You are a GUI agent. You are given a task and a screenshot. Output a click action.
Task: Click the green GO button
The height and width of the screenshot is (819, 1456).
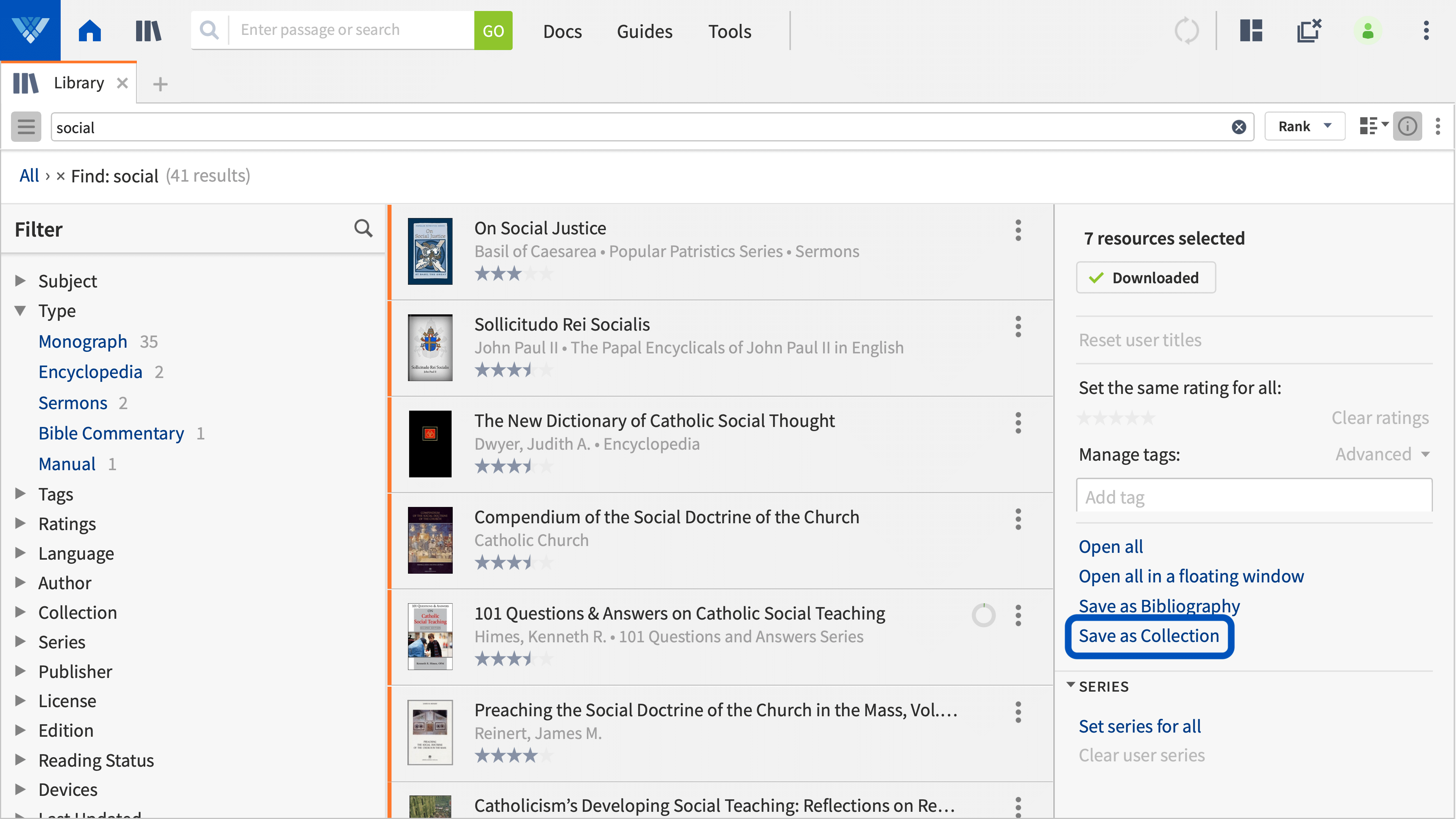(x=493, y=30)
